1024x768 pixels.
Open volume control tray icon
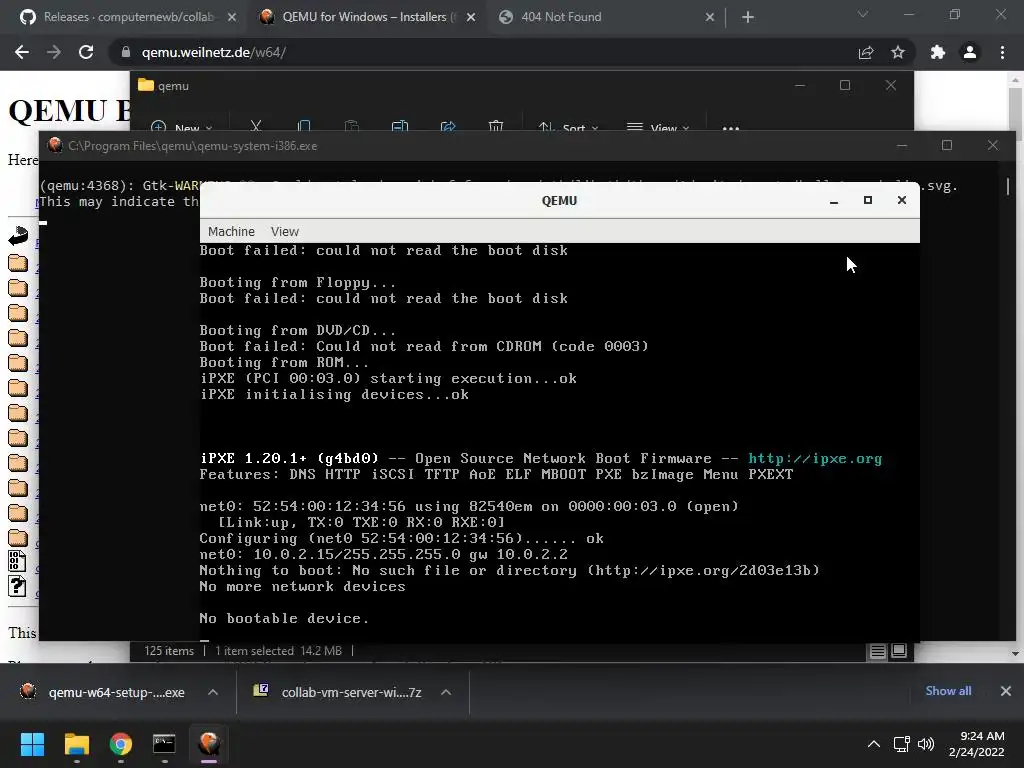(925, 744)
